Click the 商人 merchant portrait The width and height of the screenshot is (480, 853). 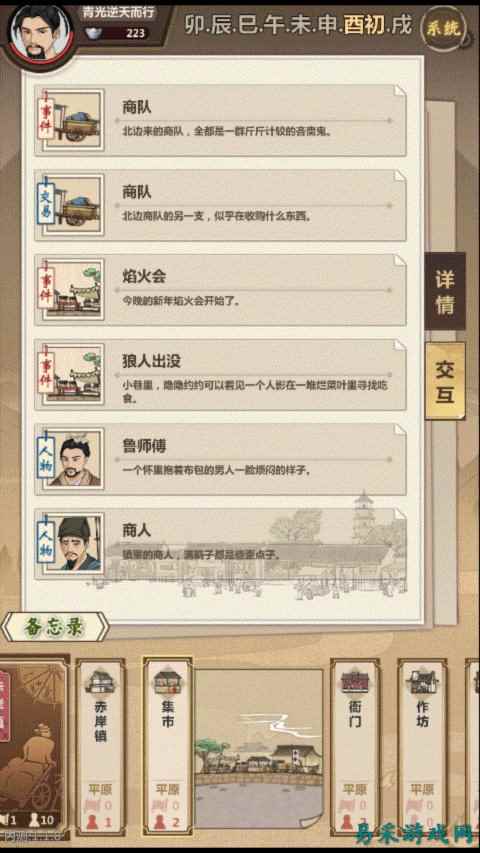[x=71, y=545]
